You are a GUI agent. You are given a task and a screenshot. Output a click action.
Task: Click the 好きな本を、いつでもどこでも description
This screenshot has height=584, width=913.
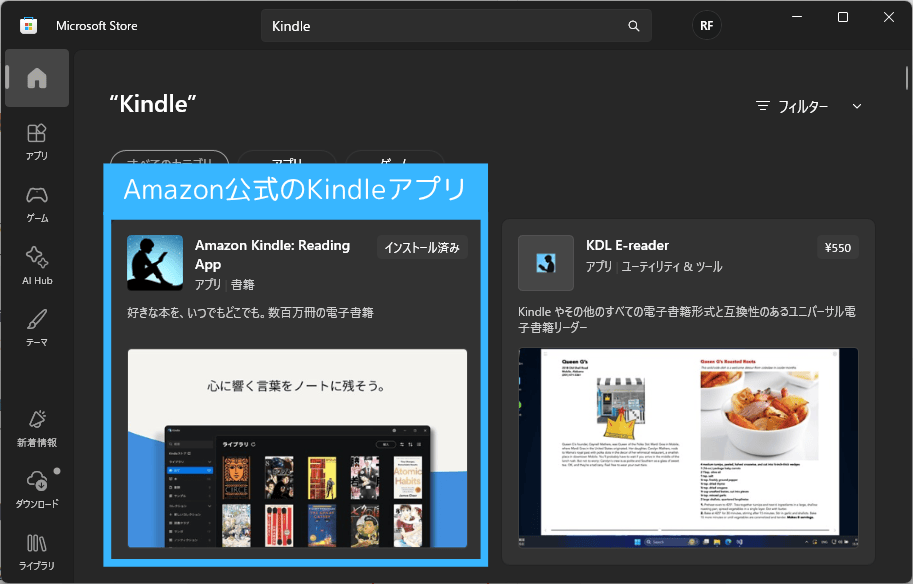coord(250,313)
